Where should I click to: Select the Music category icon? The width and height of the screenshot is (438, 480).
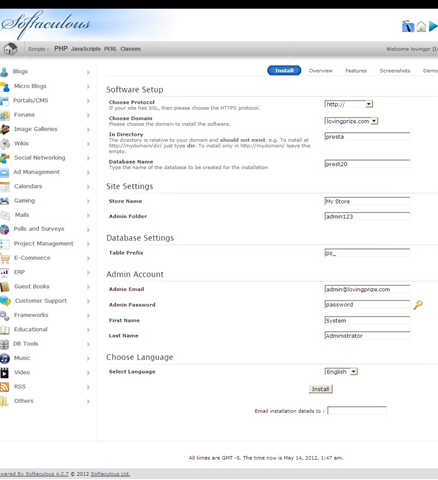(x=5, y=358)
